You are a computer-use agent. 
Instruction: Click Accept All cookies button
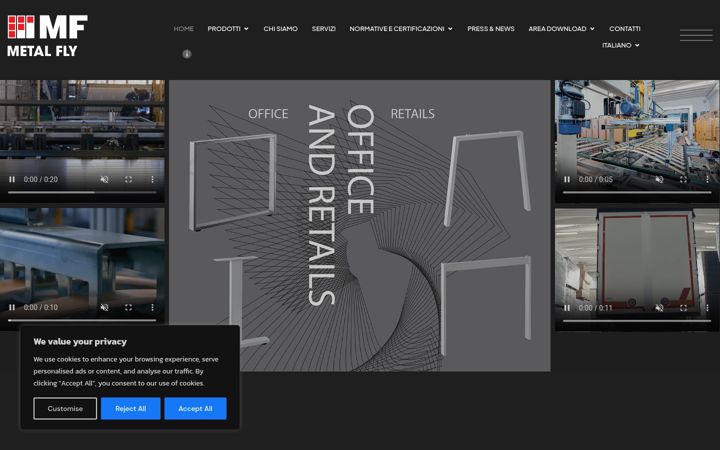pos(195,408)
